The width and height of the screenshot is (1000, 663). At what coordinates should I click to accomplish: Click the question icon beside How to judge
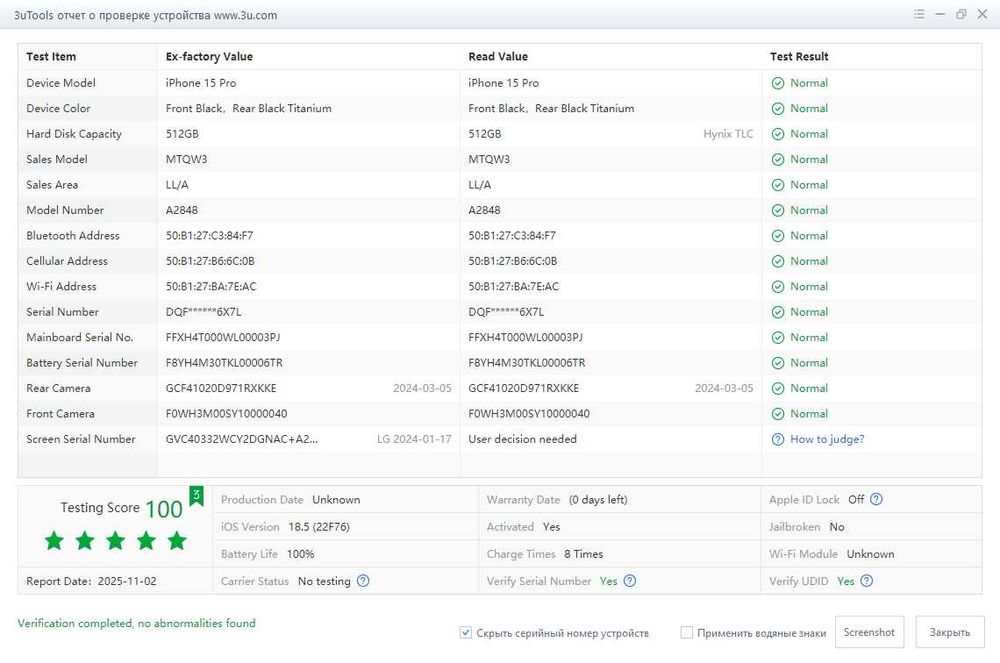tap(777, 439)
